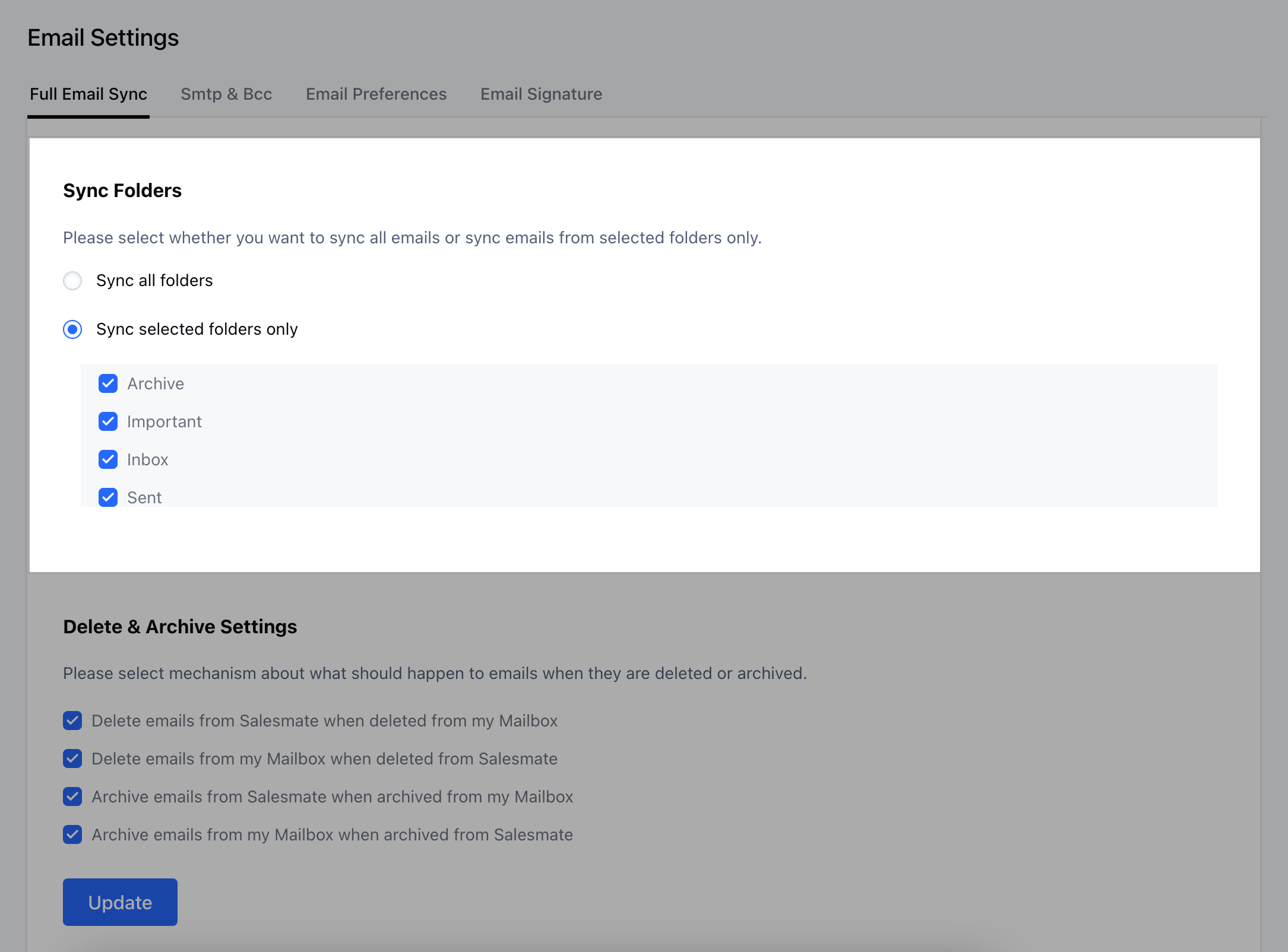Image resolution: width=1288 pixels, height=952 pixels.
Task: Switch to the Smtp & Bcc tab
Action: [x=226, y=94]
